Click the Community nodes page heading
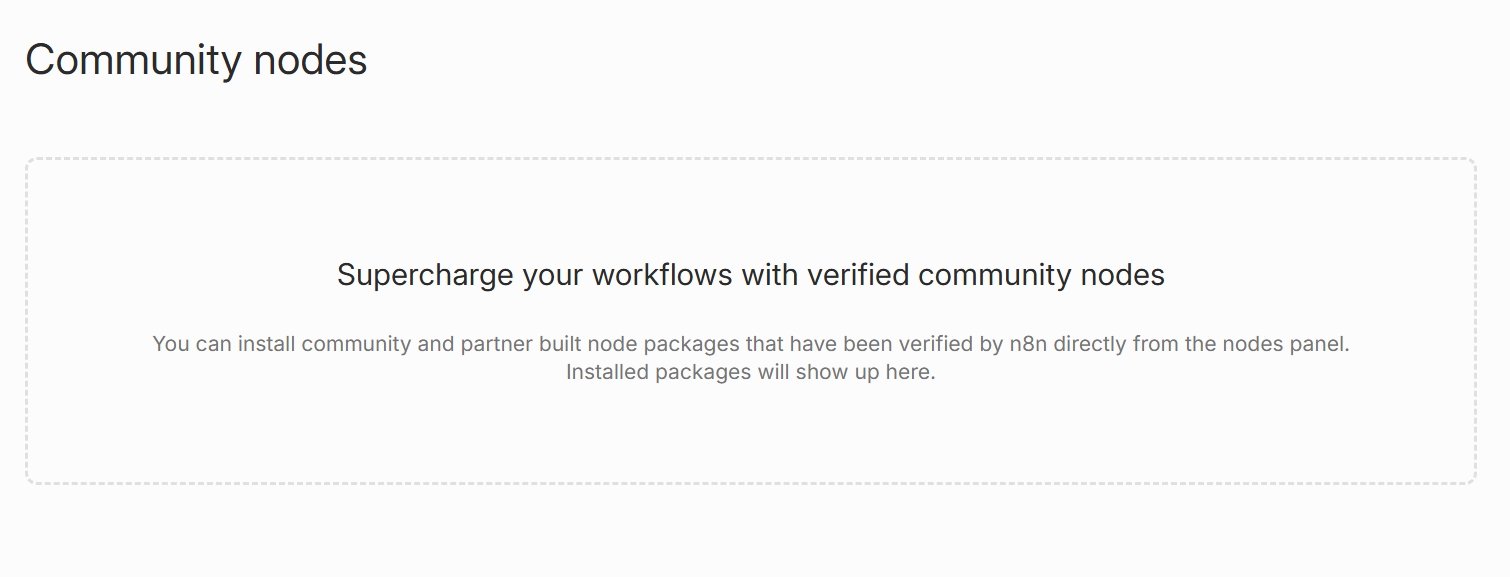 point(196,60)
